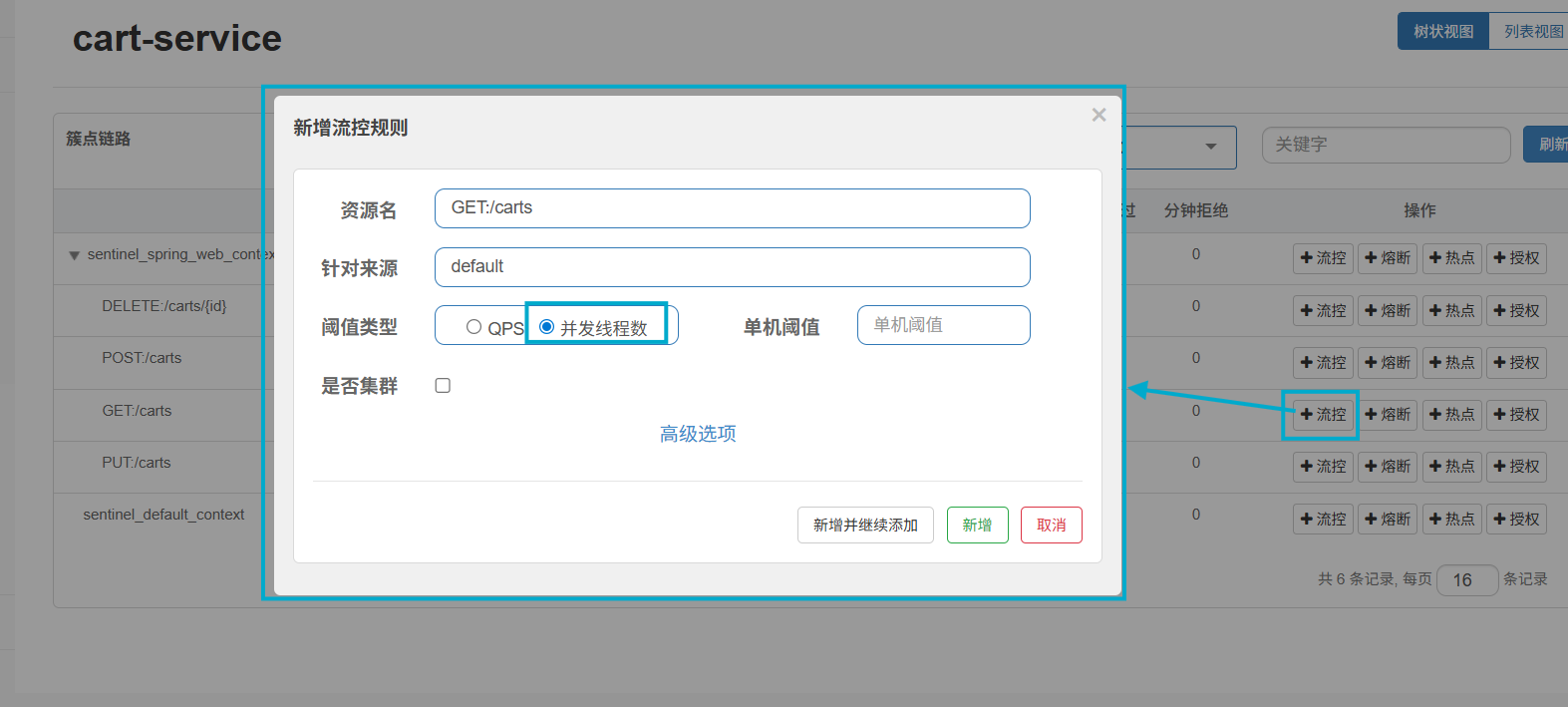The height and width of the screenshot is (707, 1568).
Task: Click the green 新增 button
Action: tap(977, 525)
